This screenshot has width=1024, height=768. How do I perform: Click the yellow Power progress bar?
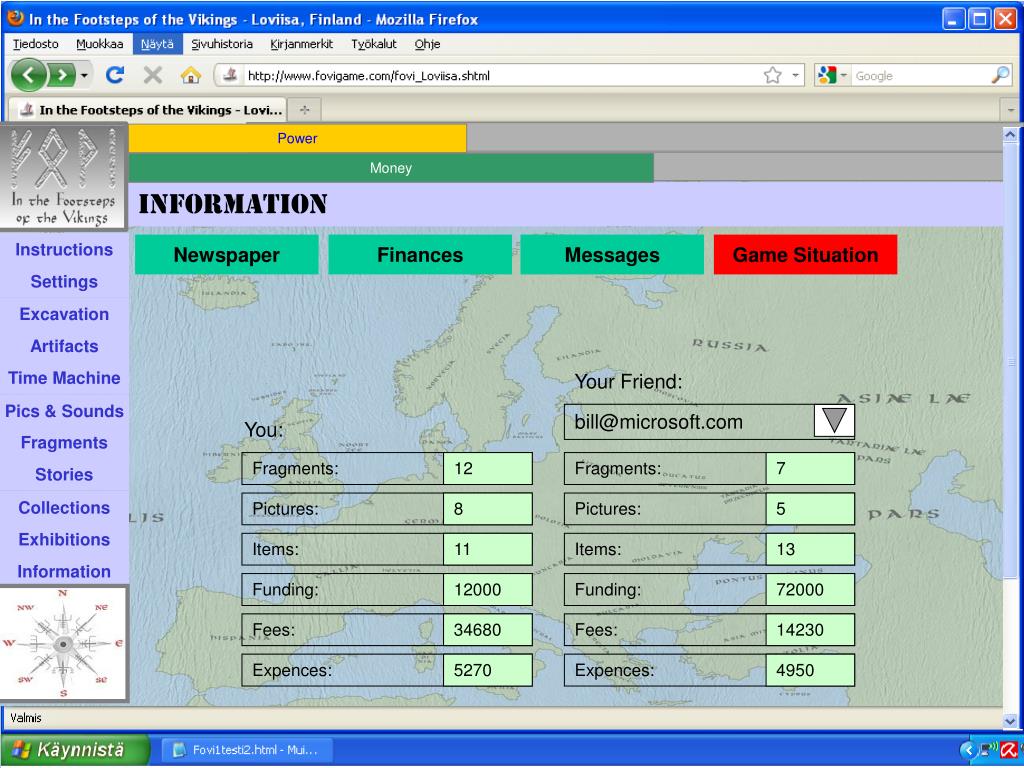click(297, 138)
